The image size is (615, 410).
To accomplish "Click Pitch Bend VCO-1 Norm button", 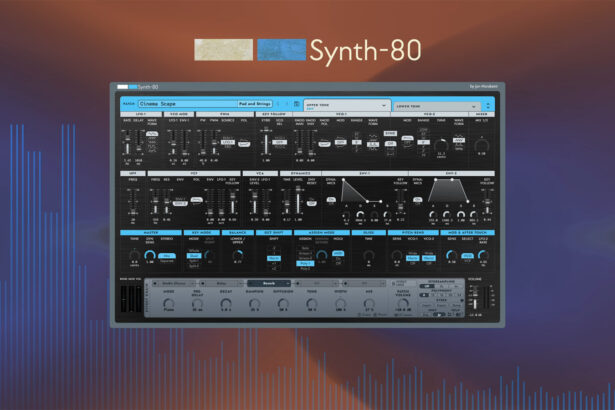I will pyautogui.click(x=412, y=258).
